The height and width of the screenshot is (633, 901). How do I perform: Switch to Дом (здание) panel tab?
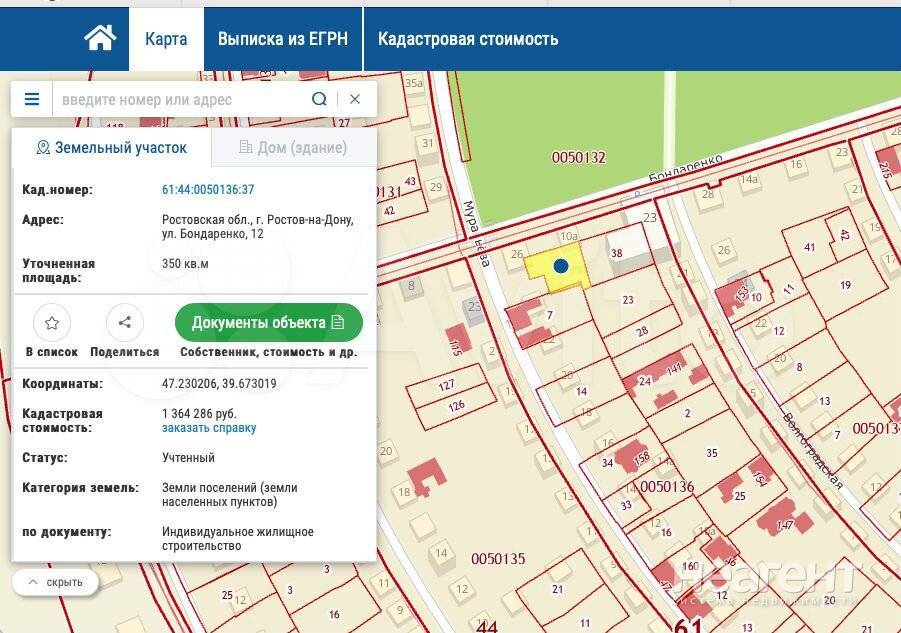293,147
